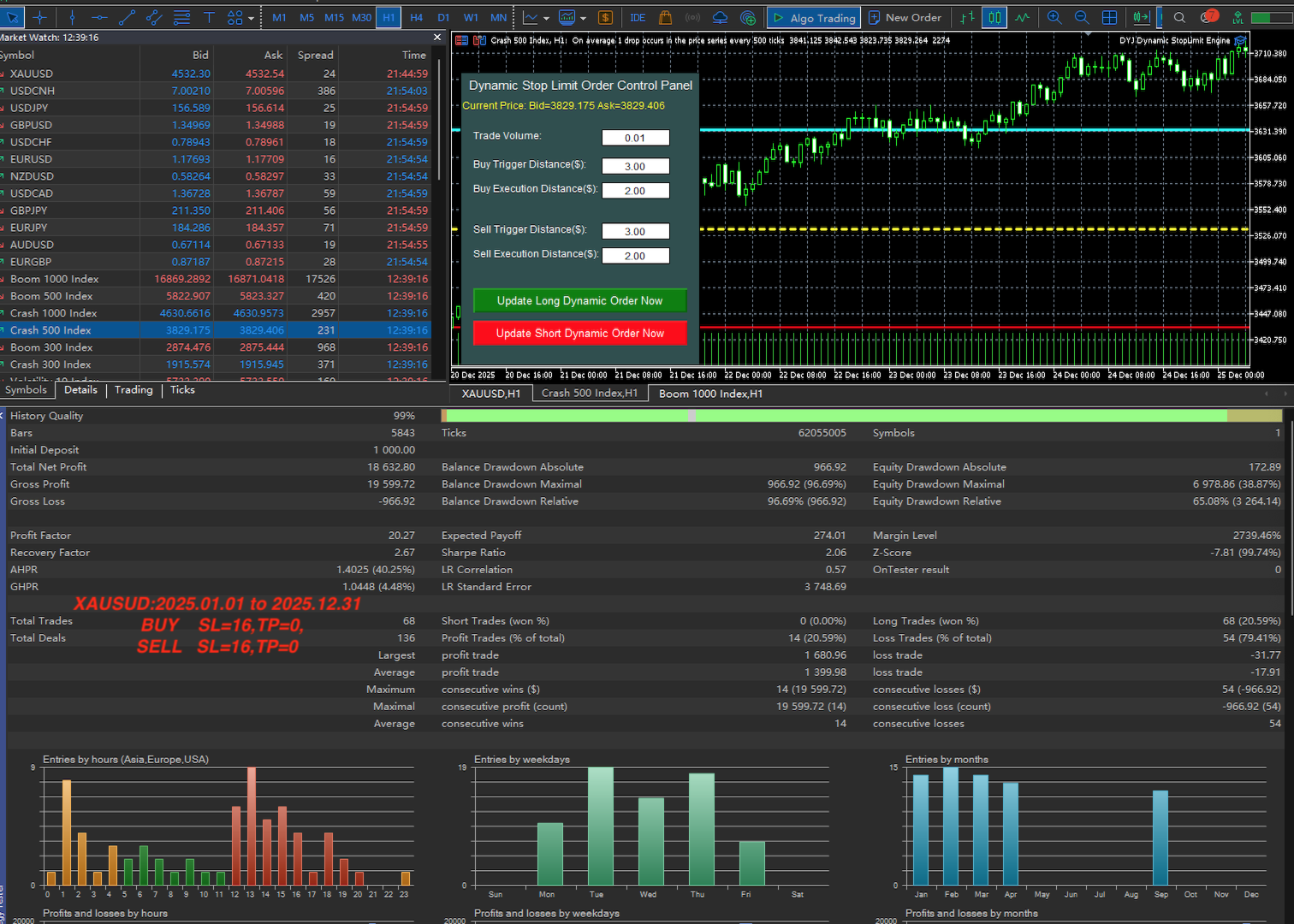1294x924 pixels.
Task: Switch chart to M1 timeframe
Action: coord(279,17)
